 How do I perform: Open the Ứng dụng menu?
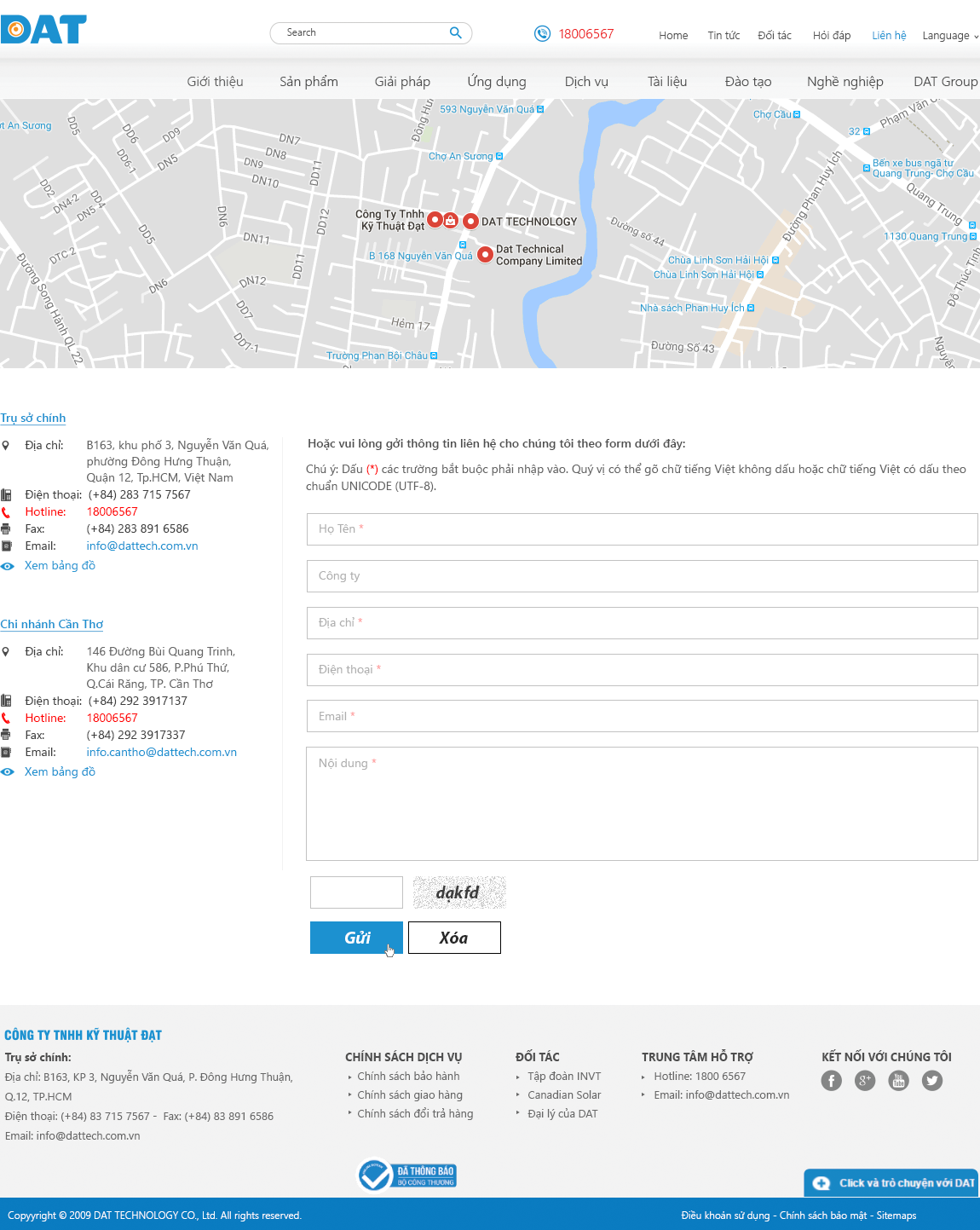(497, 82)
